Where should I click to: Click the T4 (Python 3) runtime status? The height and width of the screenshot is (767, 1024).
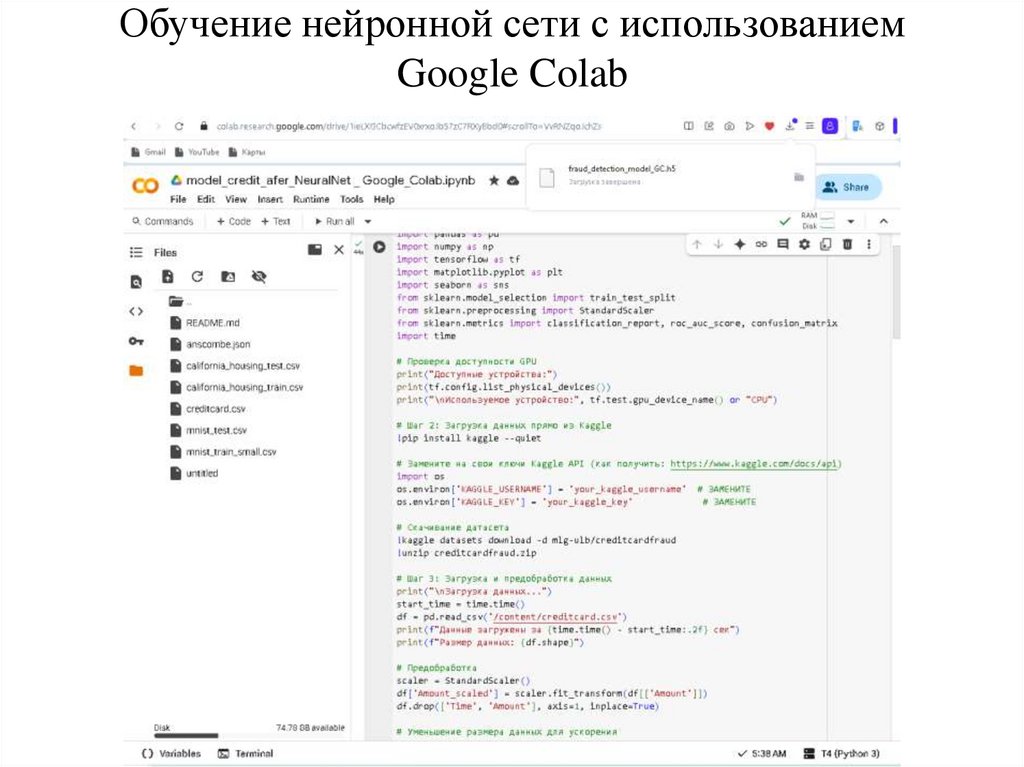point(842,753)
